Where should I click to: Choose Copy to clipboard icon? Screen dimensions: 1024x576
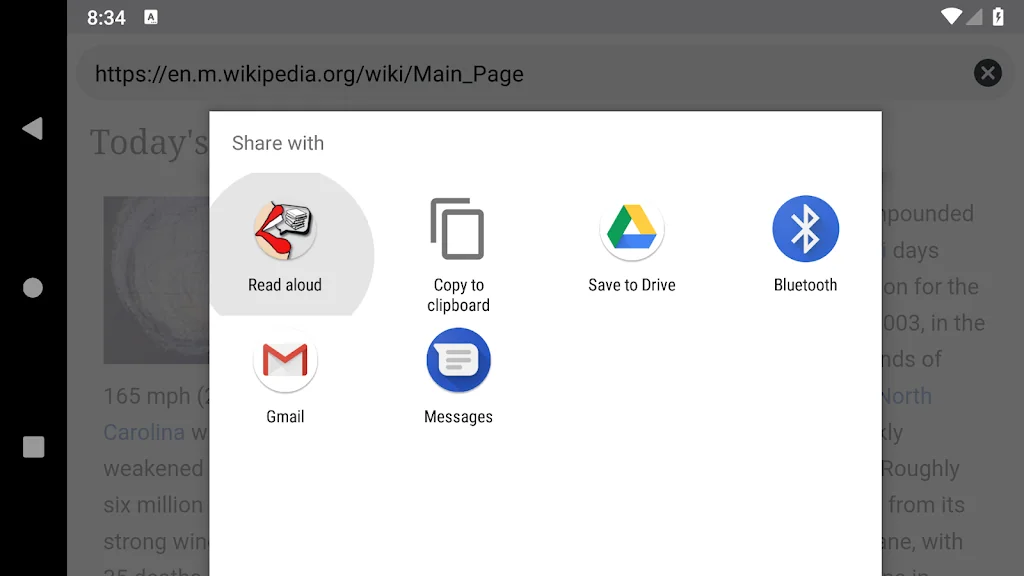tap(458, 229)
